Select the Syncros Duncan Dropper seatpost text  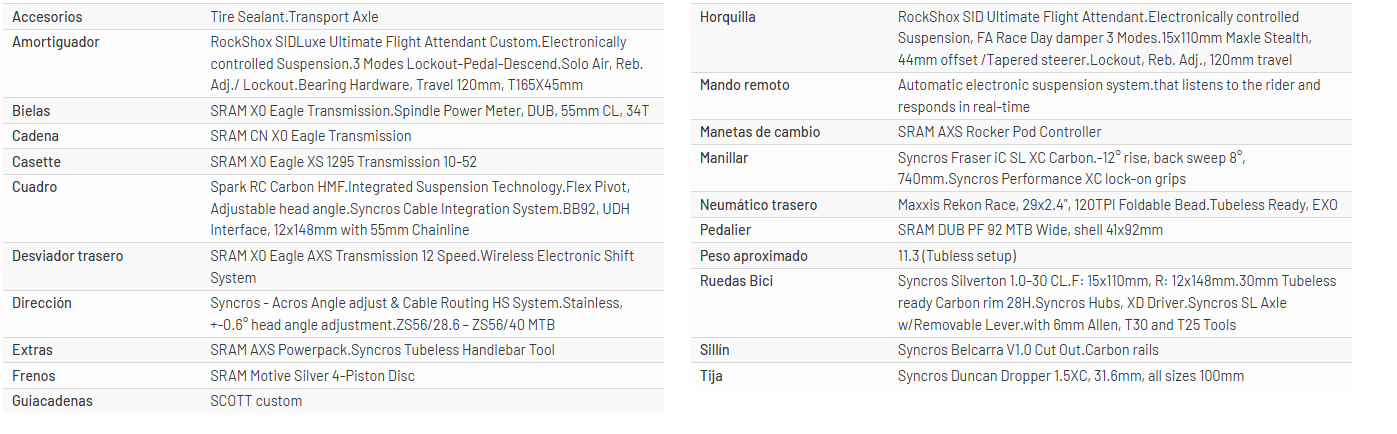[1070, 376]
